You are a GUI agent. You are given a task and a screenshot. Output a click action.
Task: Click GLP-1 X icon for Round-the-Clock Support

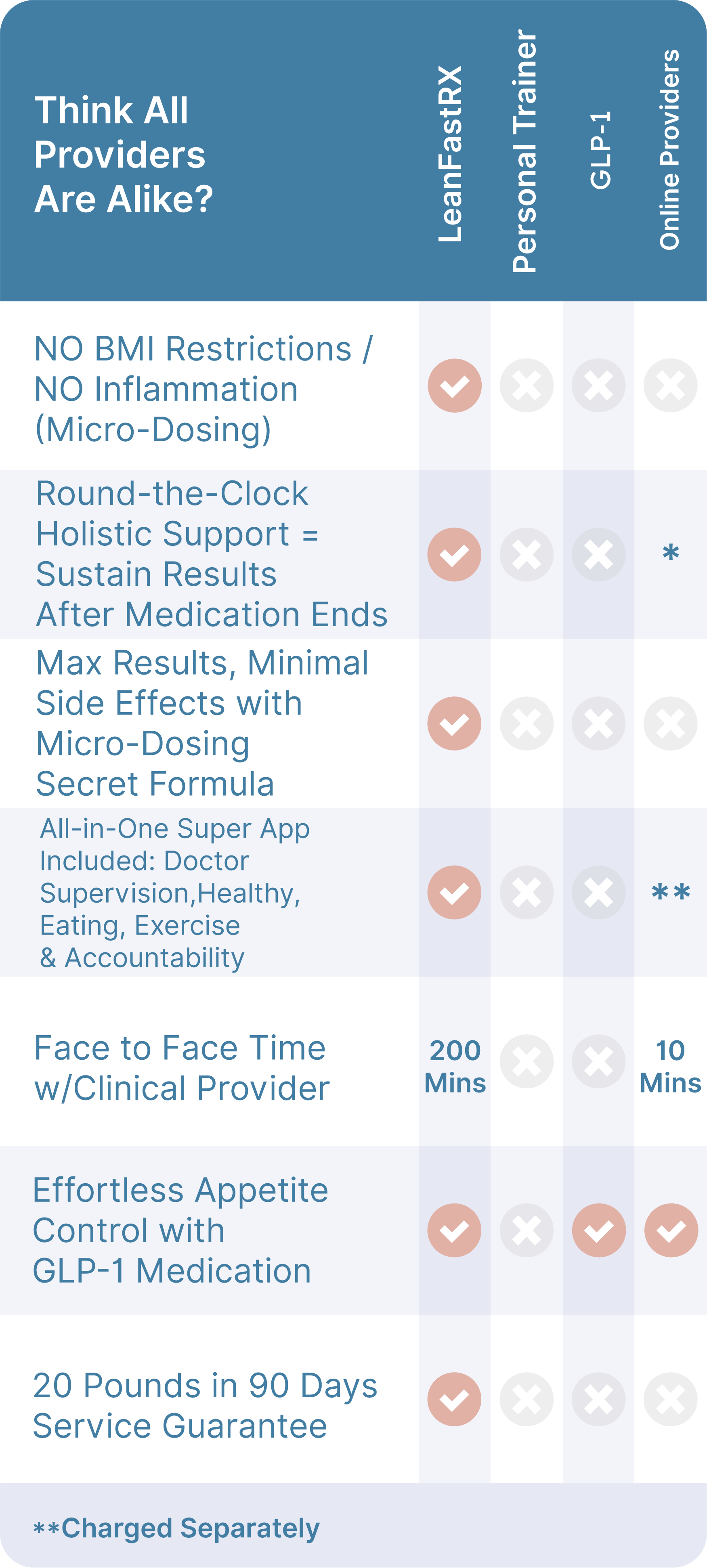(598, 555)
